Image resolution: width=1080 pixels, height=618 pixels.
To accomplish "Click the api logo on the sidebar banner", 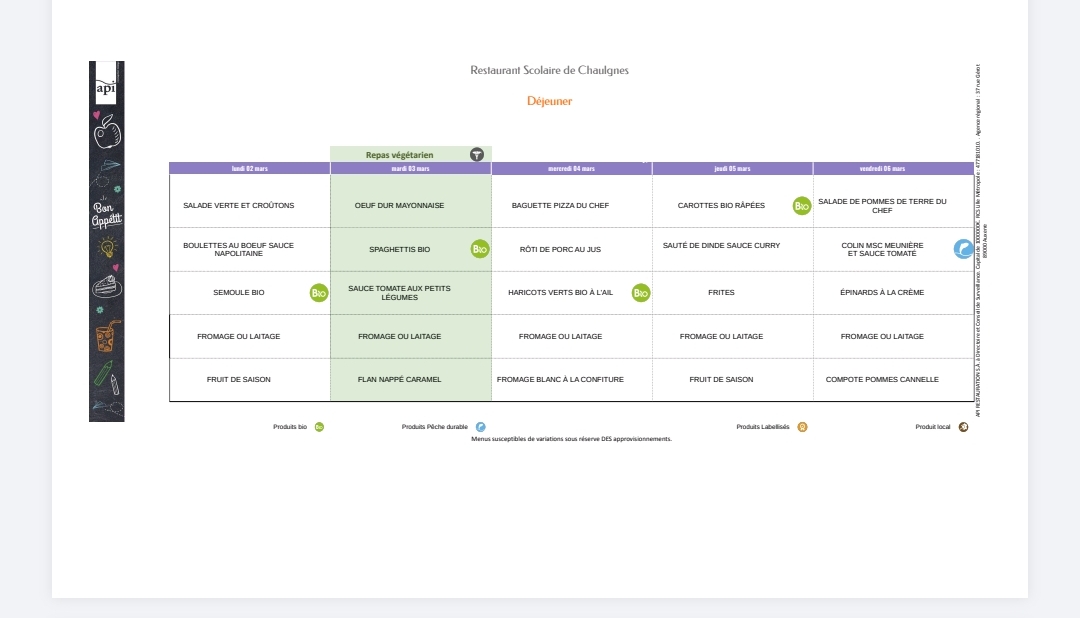I will coord(106,88).
